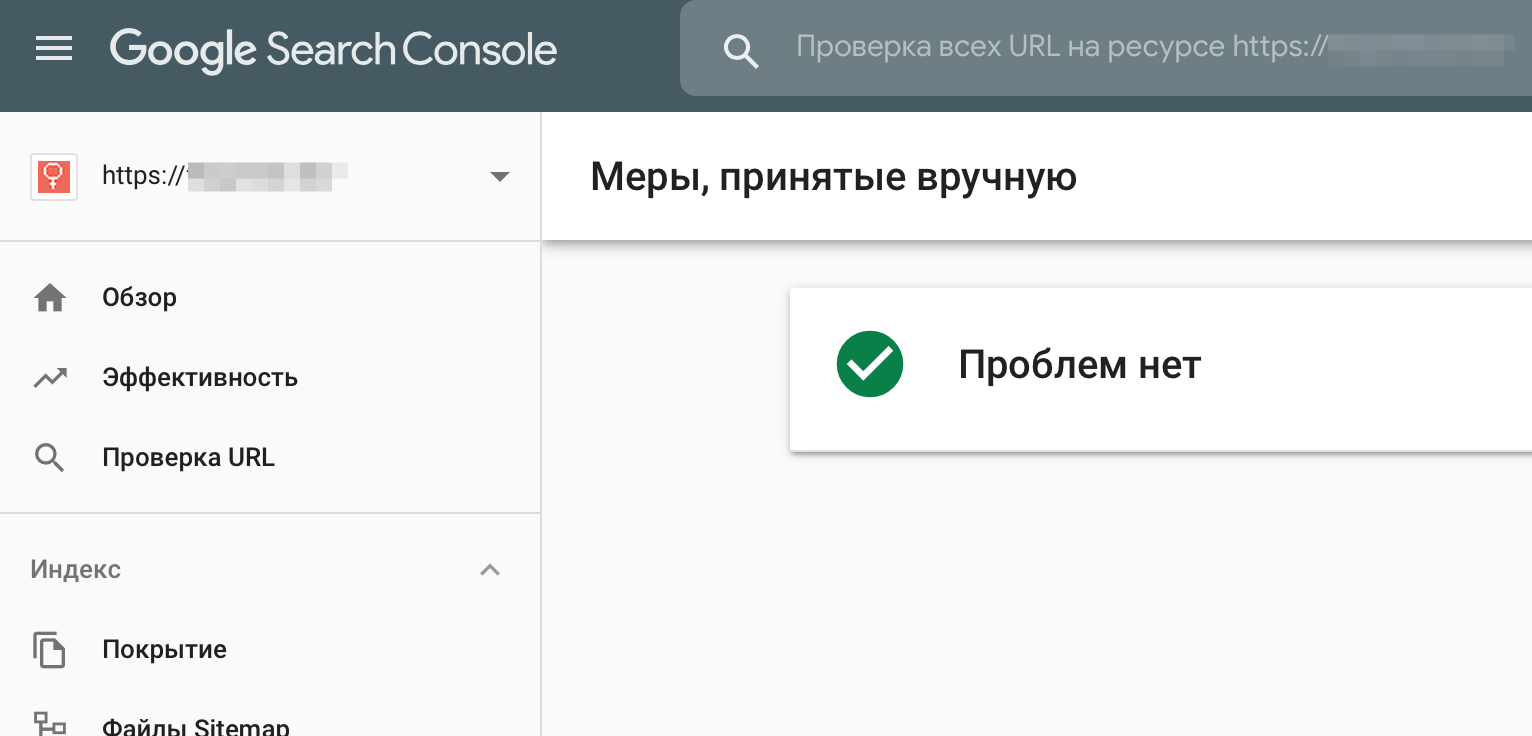Click the Google Search Console logo
The width and height of the screenshot is (1532, 736).
tap(333, 50)
